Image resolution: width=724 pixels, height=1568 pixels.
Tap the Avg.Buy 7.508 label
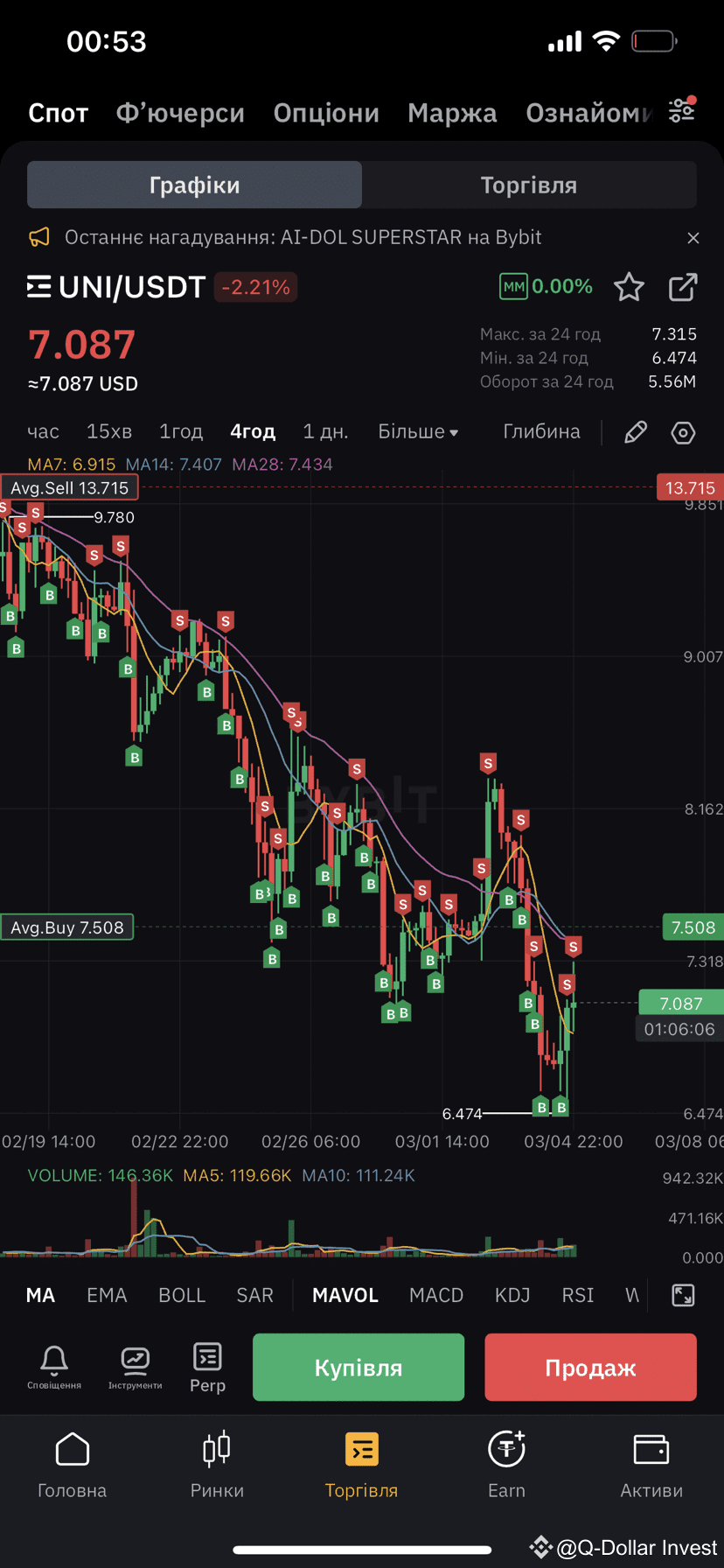(x=67, y=927)
